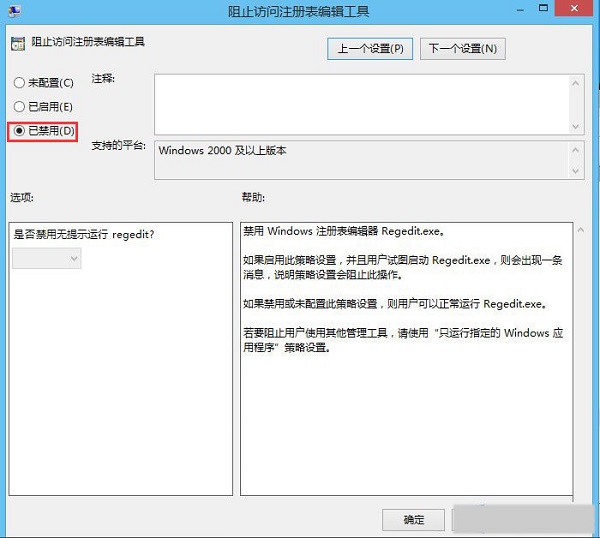Image resolution: width=600 pixels, height=538 pixels.
Task: Click comment box scroll-up arrow
Action: click(x=576, y=83)
